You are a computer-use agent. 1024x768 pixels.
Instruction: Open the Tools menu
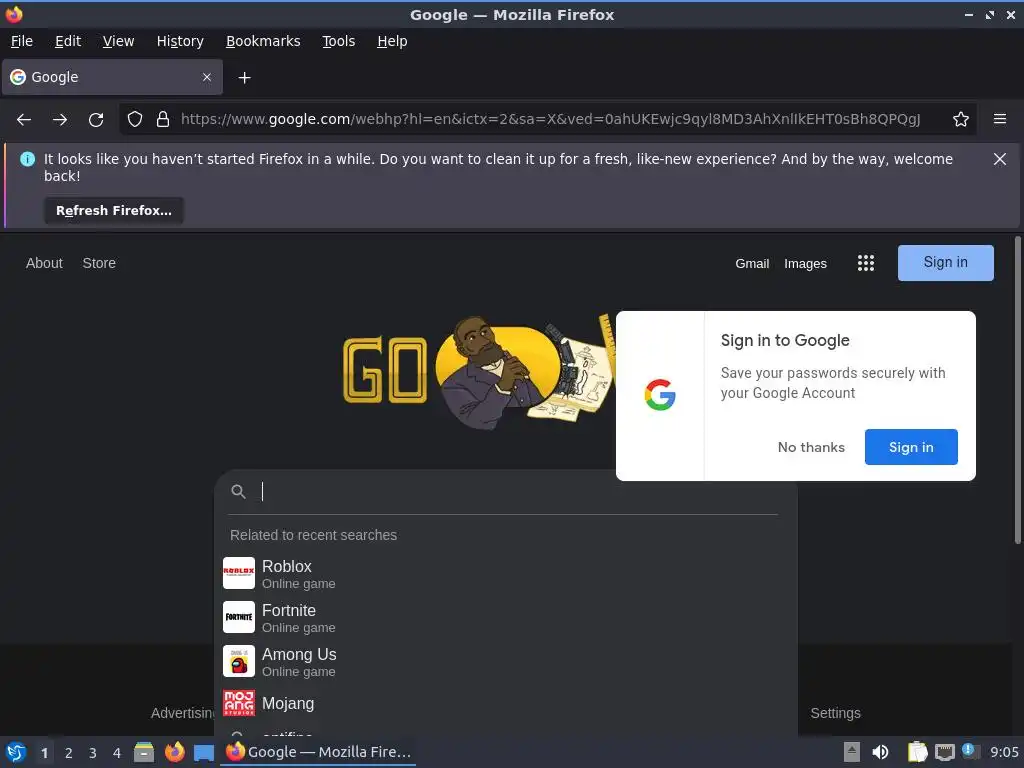[x=338, y=41]
